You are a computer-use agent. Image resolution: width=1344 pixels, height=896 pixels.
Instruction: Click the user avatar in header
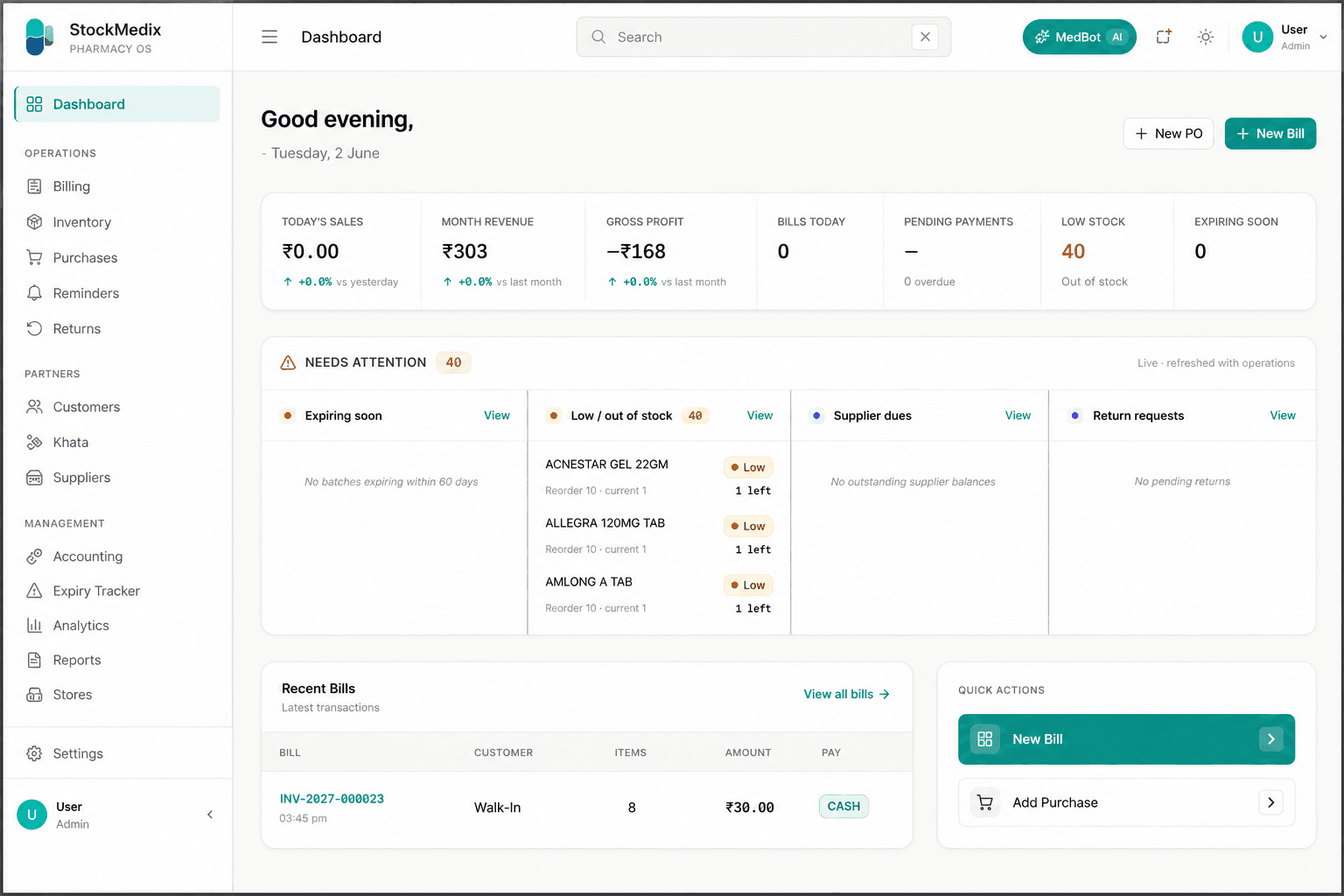click(x=1257, y=37)
